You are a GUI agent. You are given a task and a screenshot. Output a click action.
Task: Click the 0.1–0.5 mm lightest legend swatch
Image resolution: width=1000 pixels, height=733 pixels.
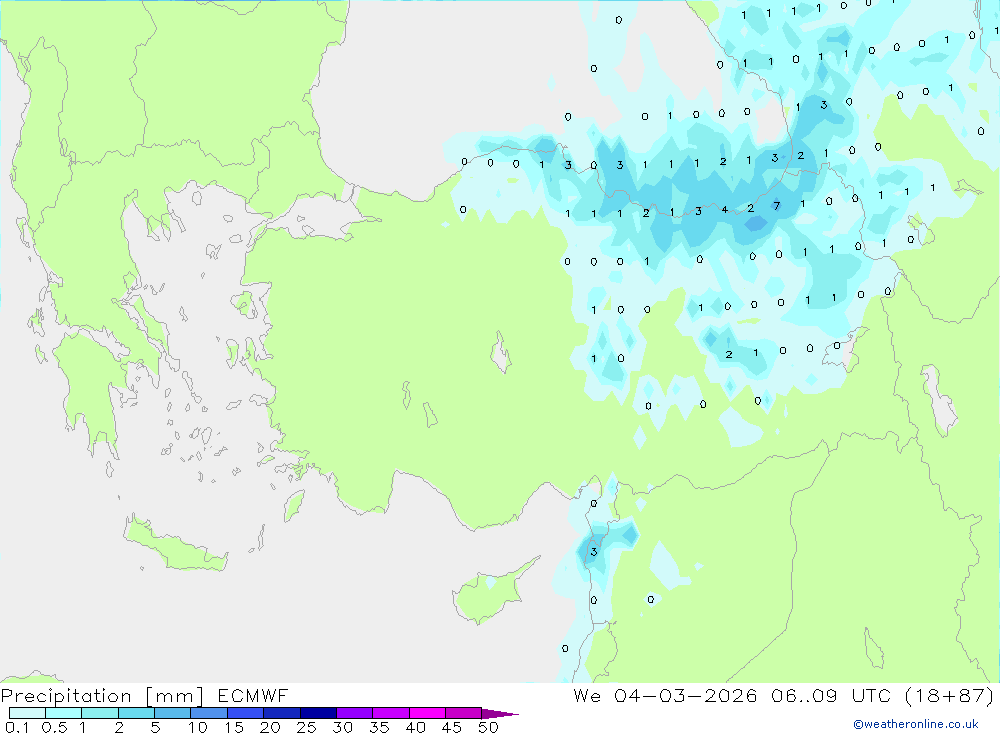click(x=27, y=713)
